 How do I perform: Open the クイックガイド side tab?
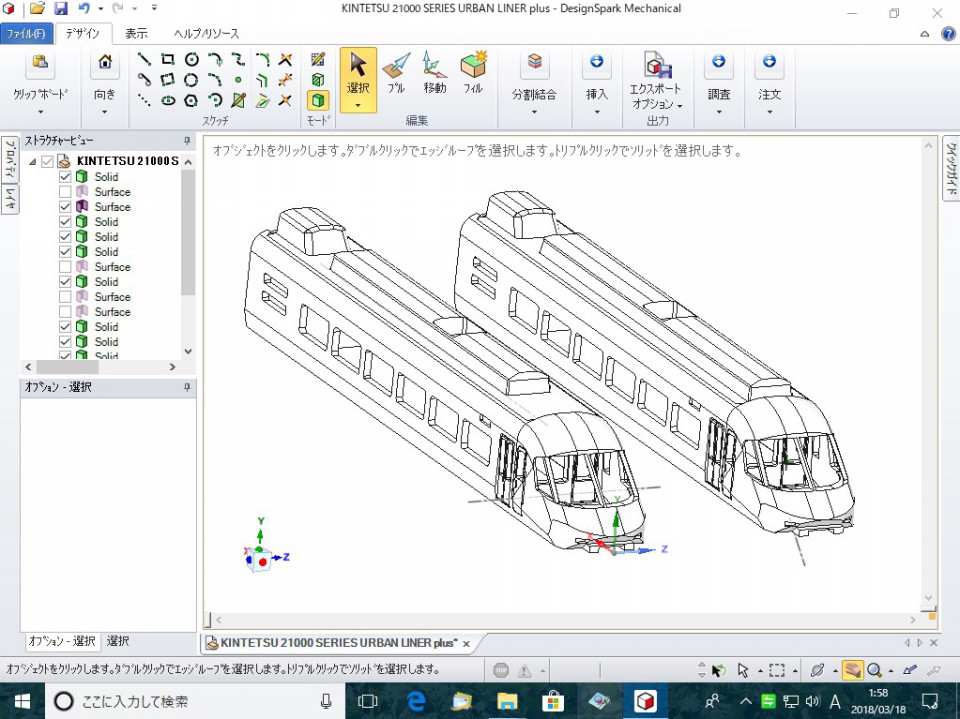pyautogui.click(x=951, y=168)
